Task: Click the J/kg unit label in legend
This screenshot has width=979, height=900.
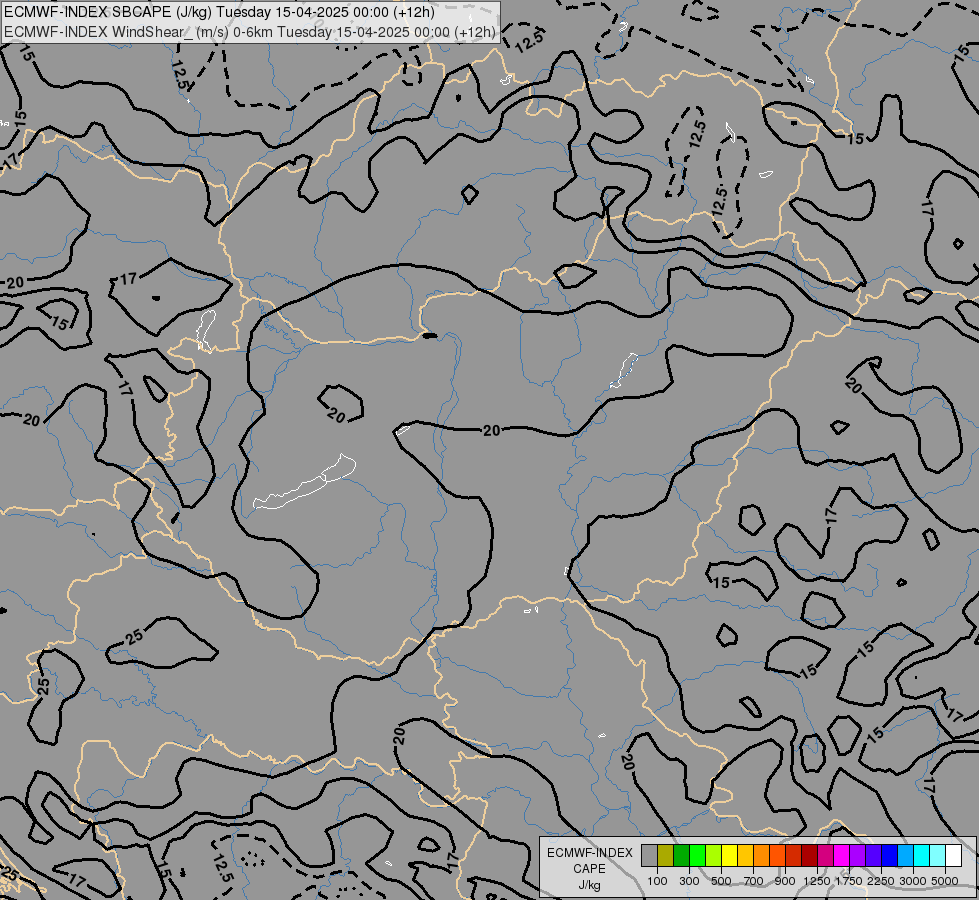Action: [x=589, y=885]
